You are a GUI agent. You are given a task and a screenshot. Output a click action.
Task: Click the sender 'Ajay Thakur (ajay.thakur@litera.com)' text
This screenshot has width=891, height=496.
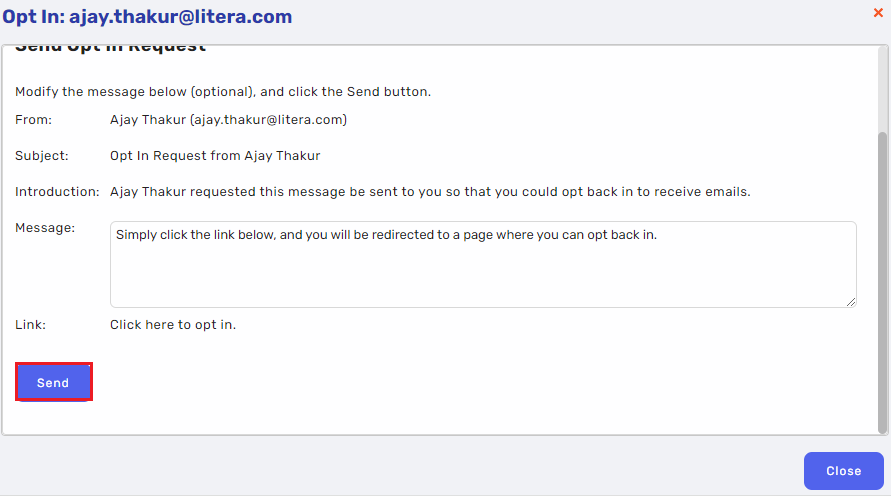[228, 119]
